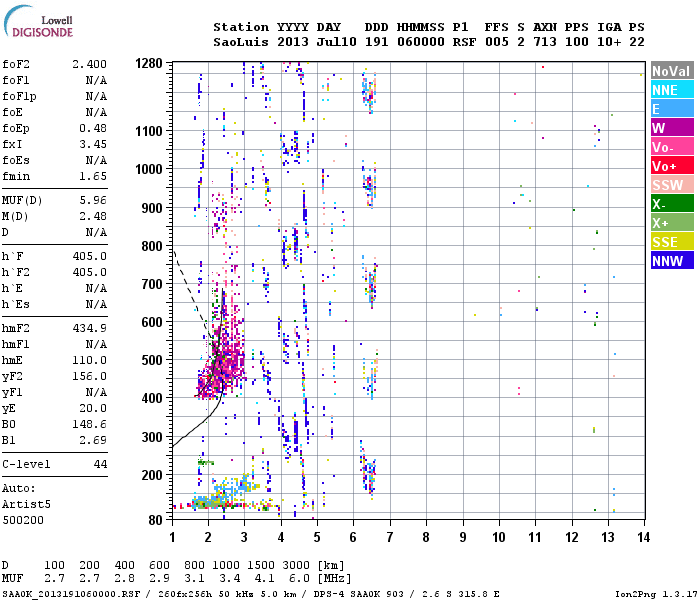
Task: Click the Jul10 date in header
Action: [x=336, y=42]
